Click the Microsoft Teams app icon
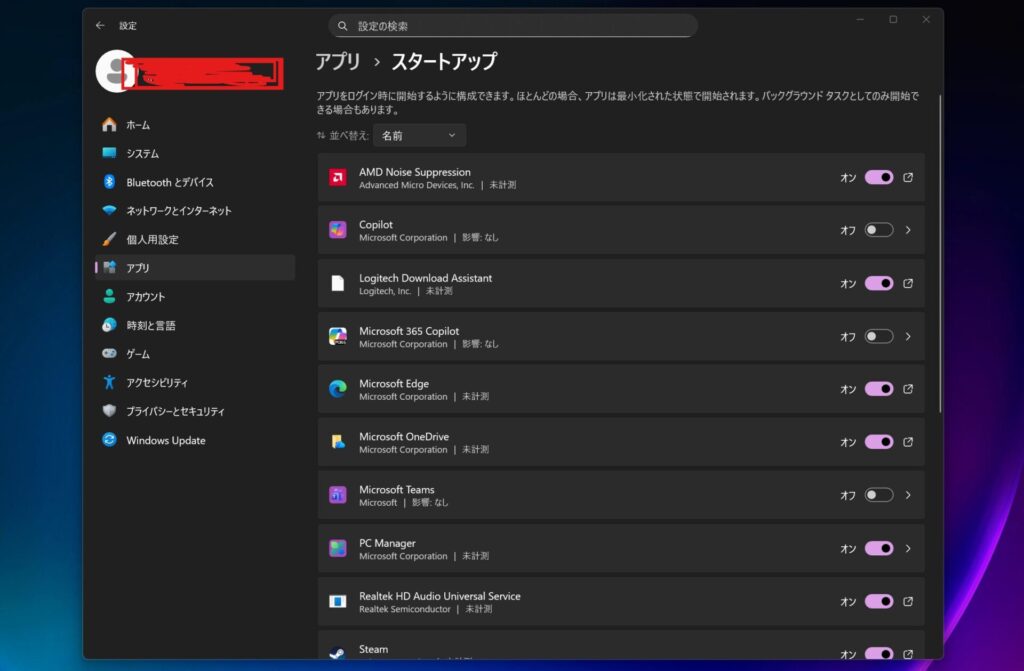 [337, 495]
